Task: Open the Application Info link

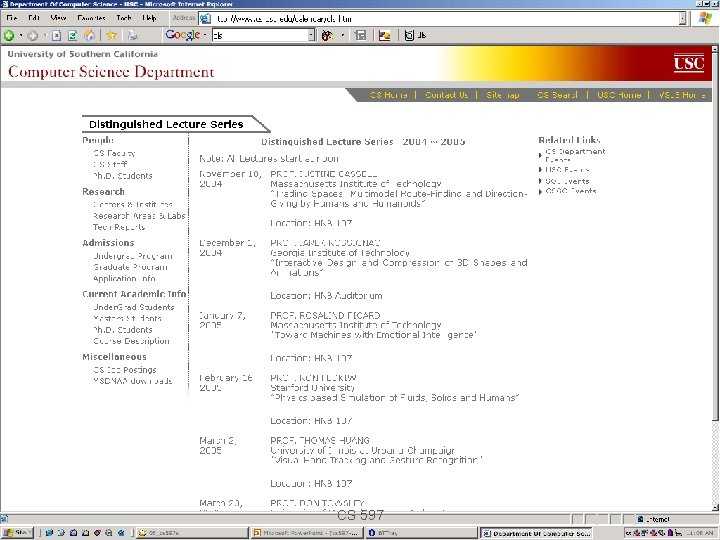Action: [x=124, y=278]
